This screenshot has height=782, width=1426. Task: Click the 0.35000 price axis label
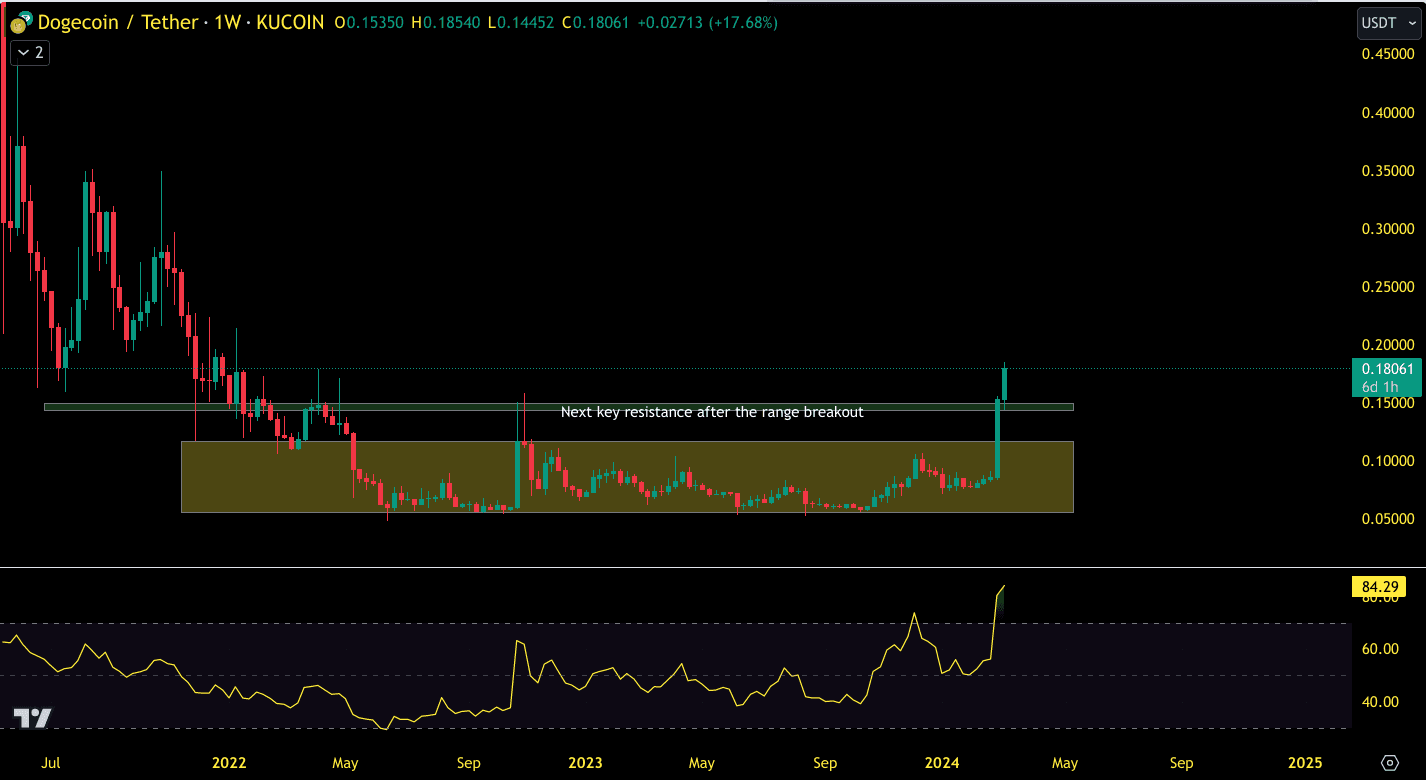pos(1388,170)
